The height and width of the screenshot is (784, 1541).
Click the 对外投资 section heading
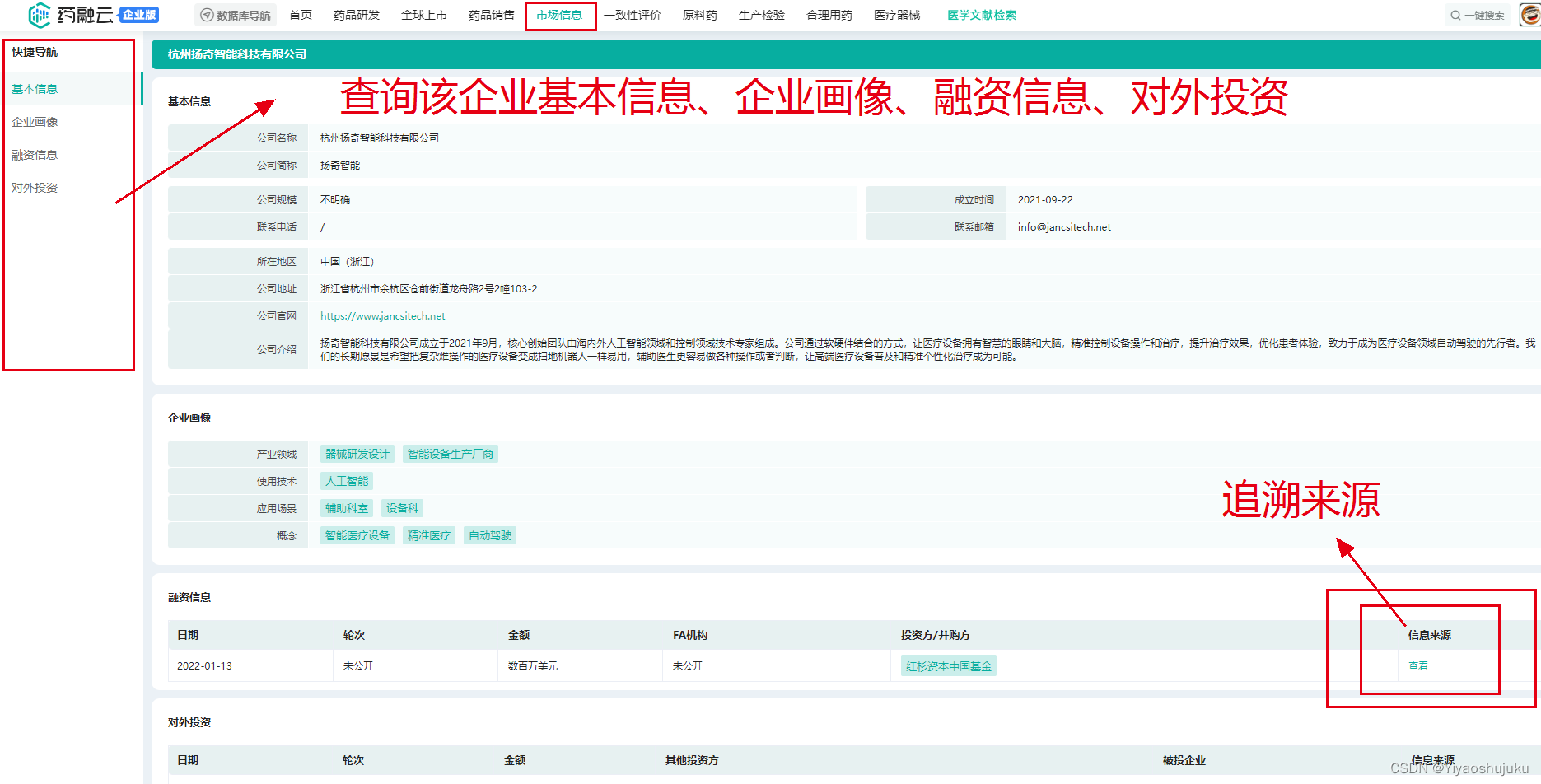(189, 722)
